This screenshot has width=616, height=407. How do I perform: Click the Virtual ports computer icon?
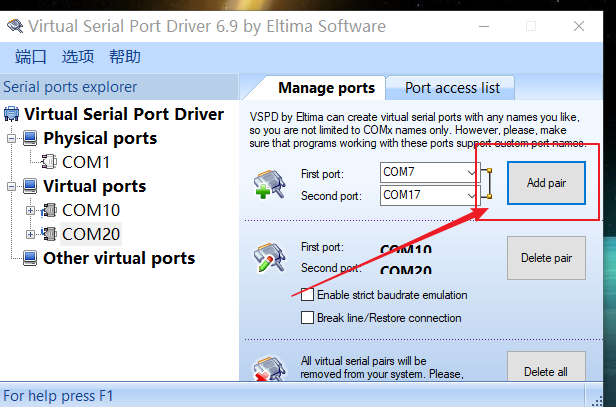(30, 186)
